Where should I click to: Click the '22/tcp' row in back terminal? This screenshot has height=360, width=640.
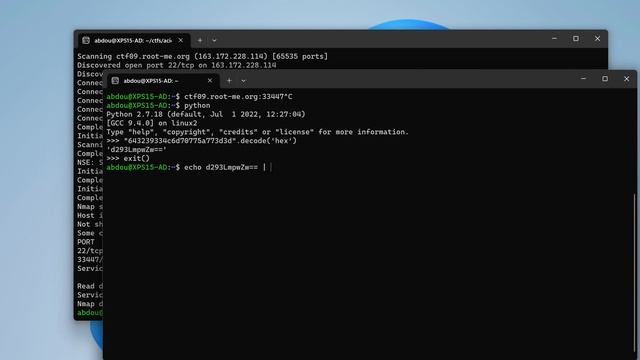coord(90,251)
